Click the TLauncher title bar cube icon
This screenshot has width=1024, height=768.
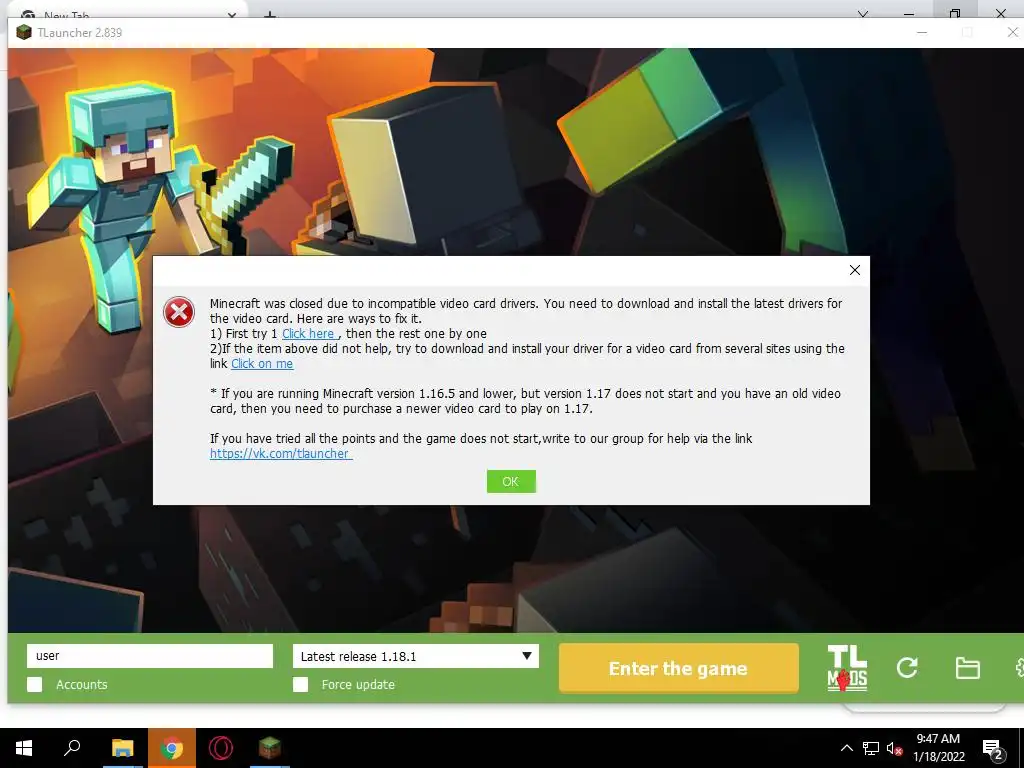pyautogui.click(x=24, y=32)
